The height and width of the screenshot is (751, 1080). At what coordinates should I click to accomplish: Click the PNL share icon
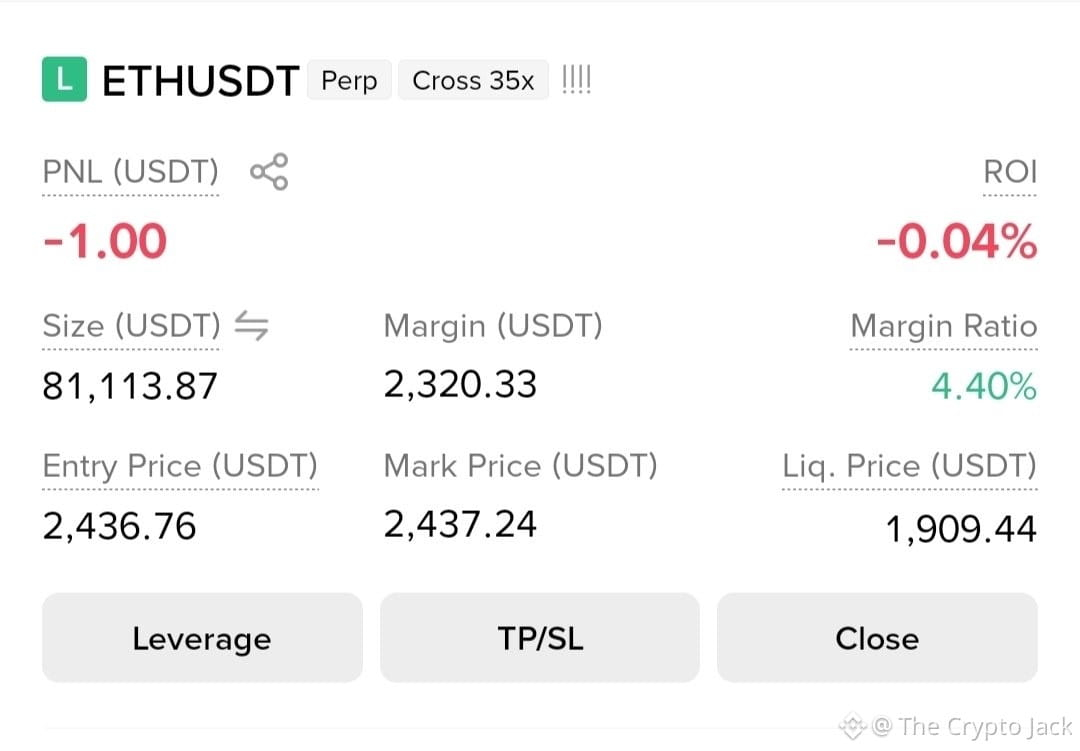click(x=269, y=172)
